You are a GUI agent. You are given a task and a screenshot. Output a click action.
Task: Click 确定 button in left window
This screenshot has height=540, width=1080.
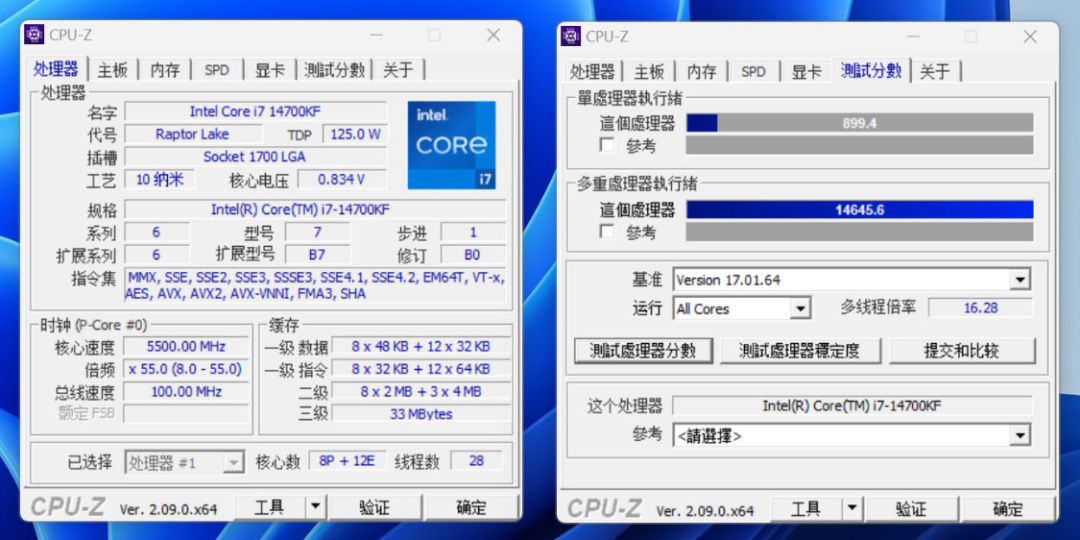472,508
